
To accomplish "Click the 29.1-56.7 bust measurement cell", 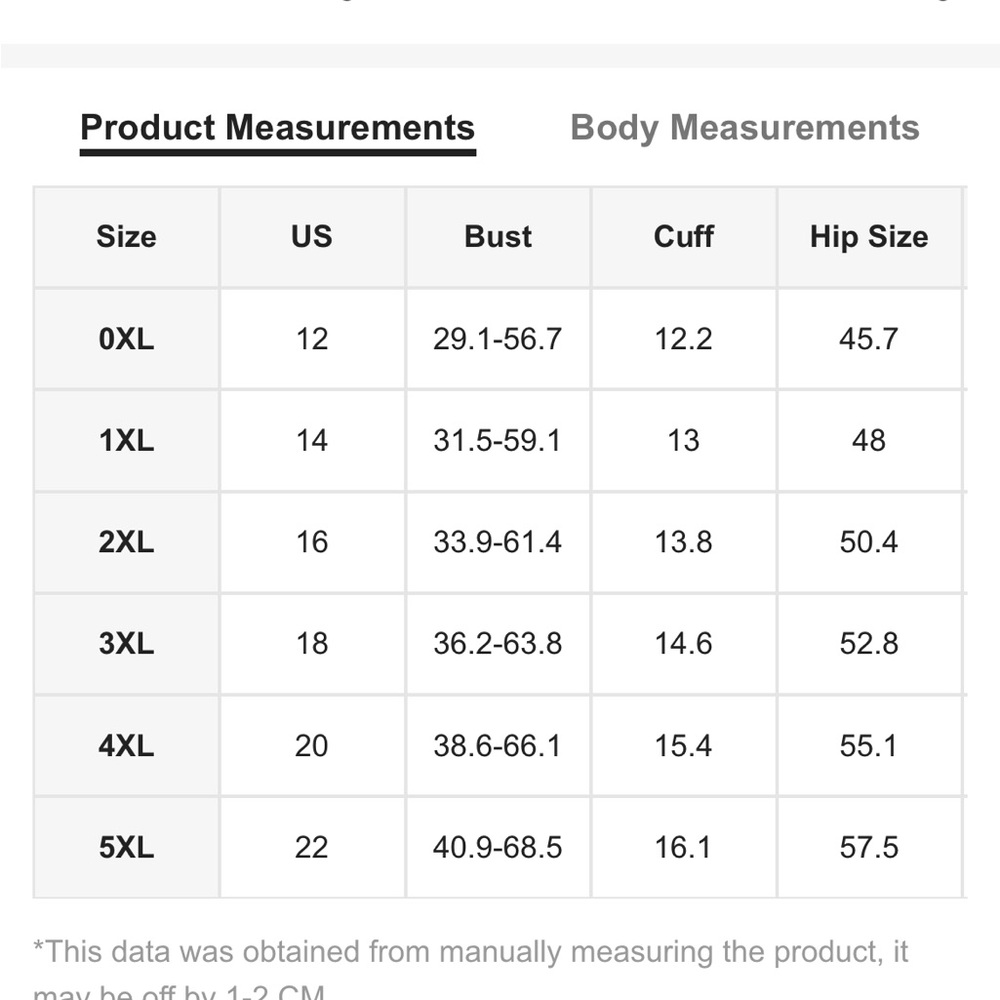I will 497,339.
